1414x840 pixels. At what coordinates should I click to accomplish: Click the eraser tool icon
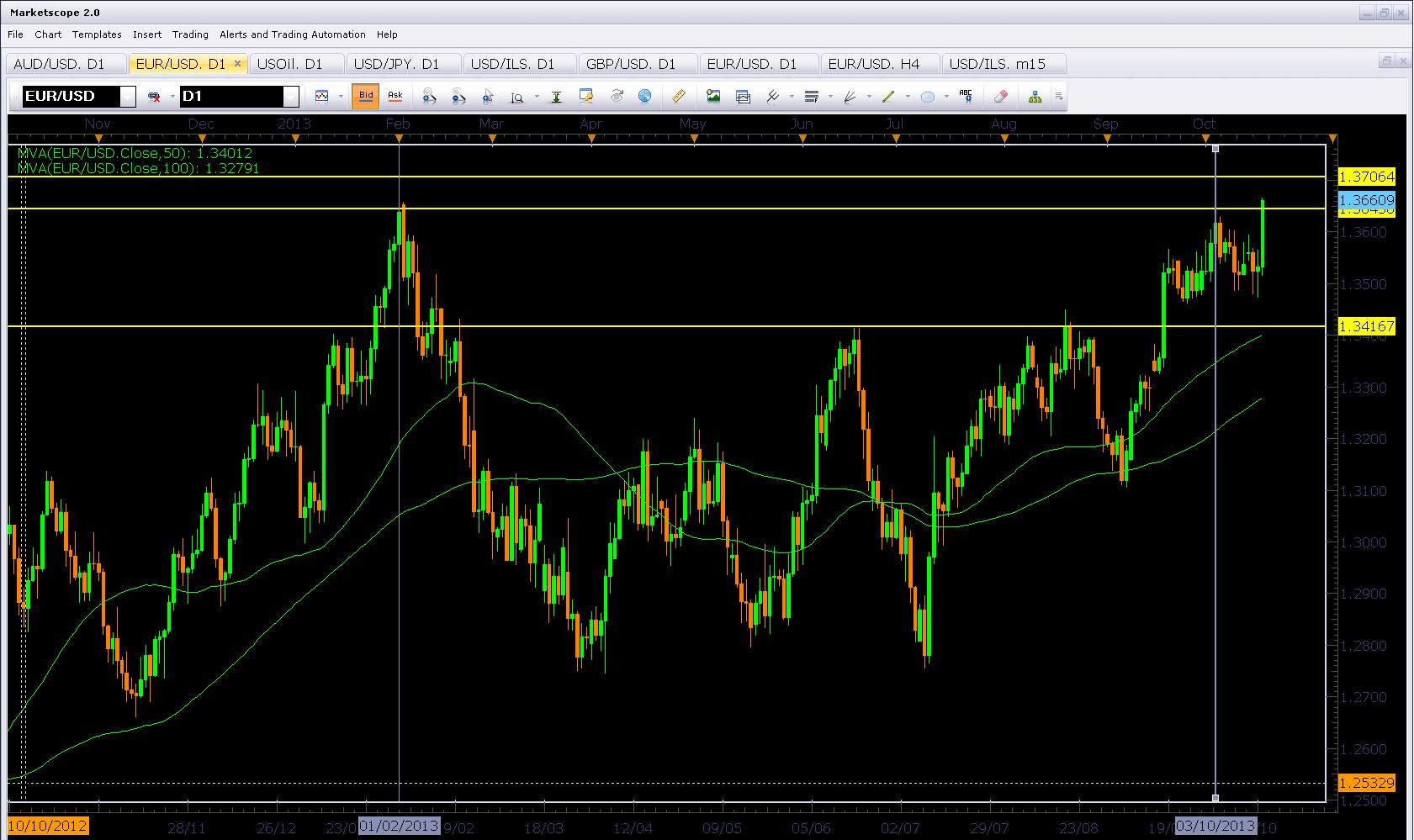pyautogui.click(x=1000, y=97)
